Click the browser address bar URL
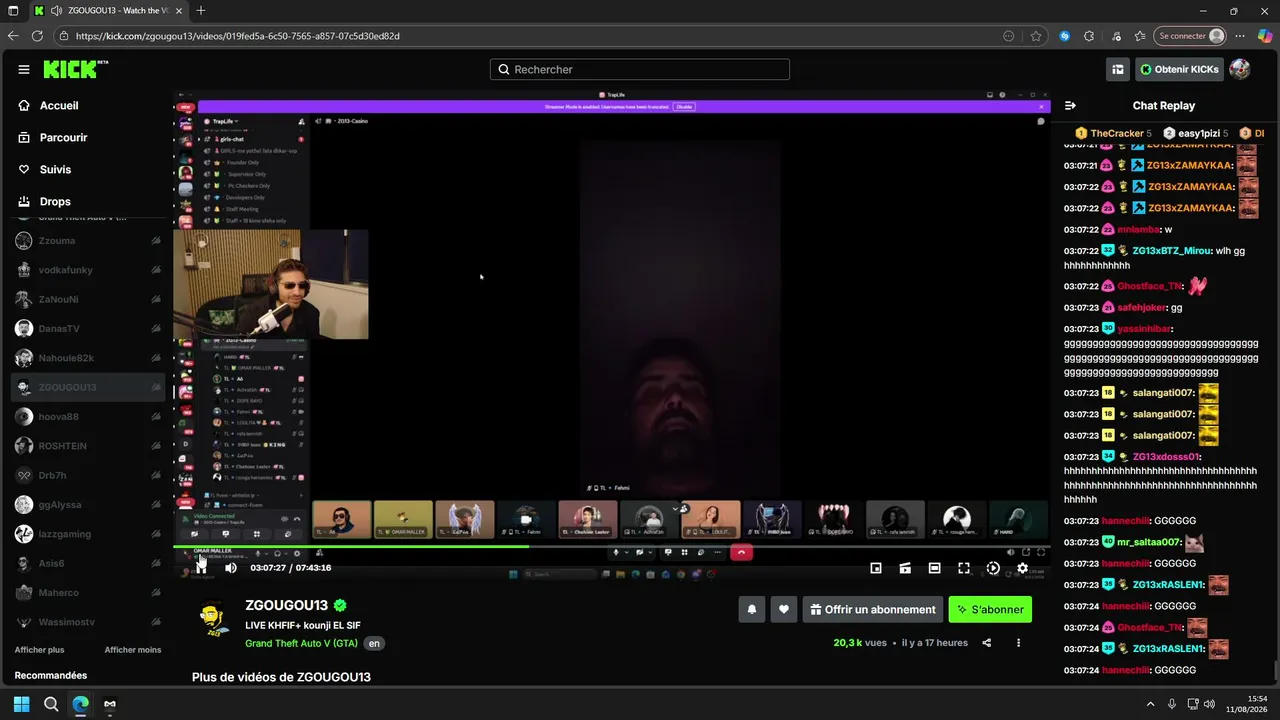 point(238,36)
